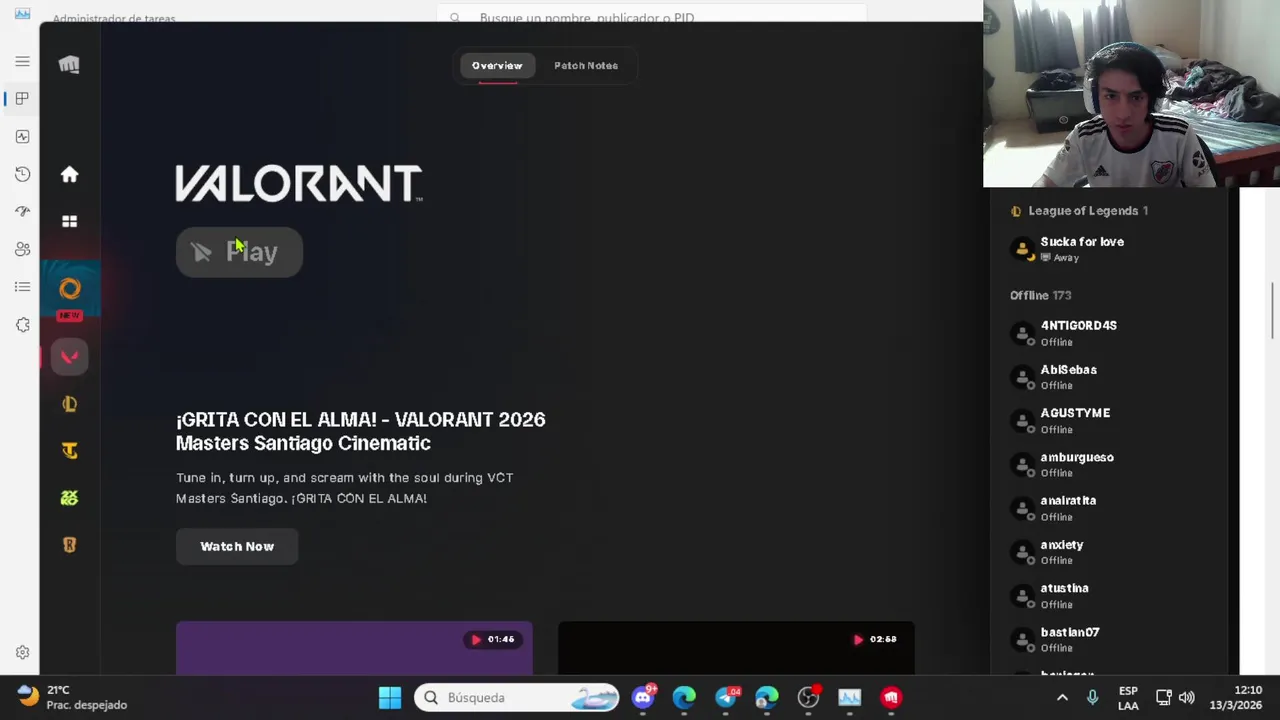Open the Riot Client taskbar icon
Image resolution: width=1280 pixels, height=720 pixels.
click(x=891, y=697)
